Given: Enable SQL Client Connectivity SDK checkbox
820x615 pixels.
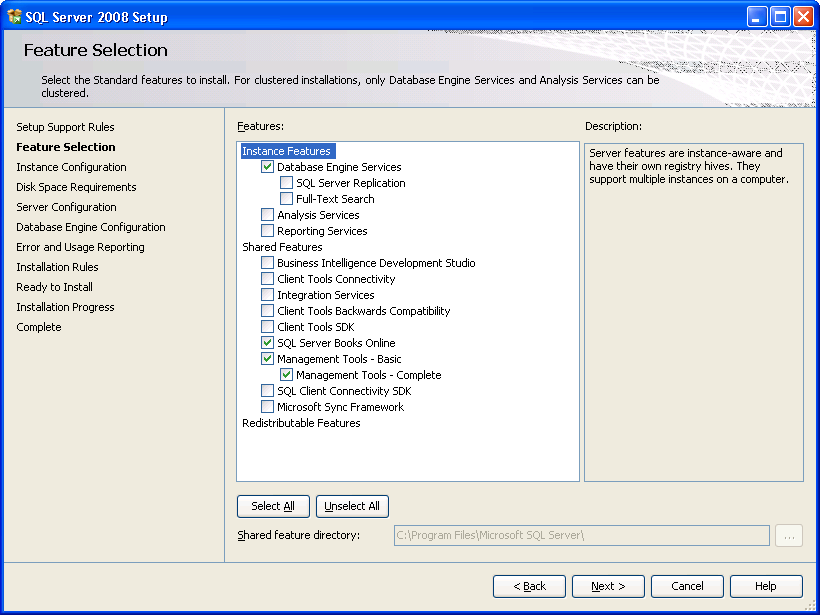Looking at the screenshot, I should point(267,391).
